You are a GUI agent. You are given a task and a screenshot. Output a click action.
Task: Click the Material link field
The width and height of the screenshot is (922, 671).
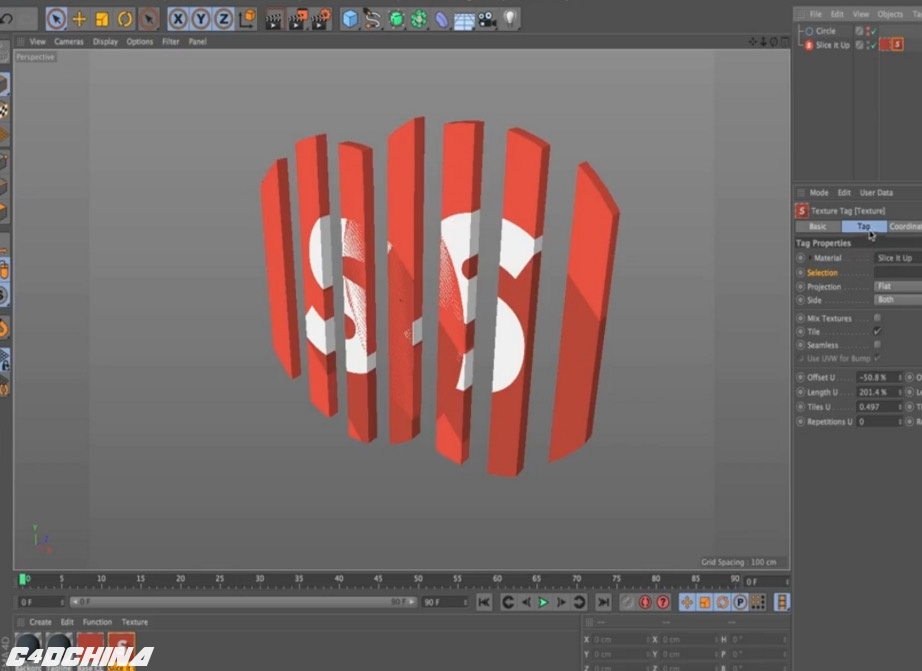pos(898,258)
